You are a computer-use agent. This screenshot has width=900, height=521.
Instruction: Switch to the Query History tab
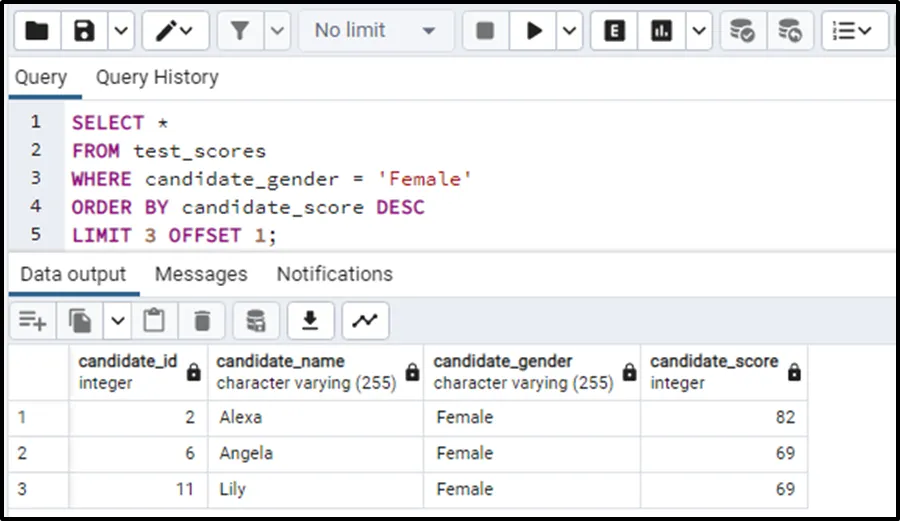pos(157,77)
